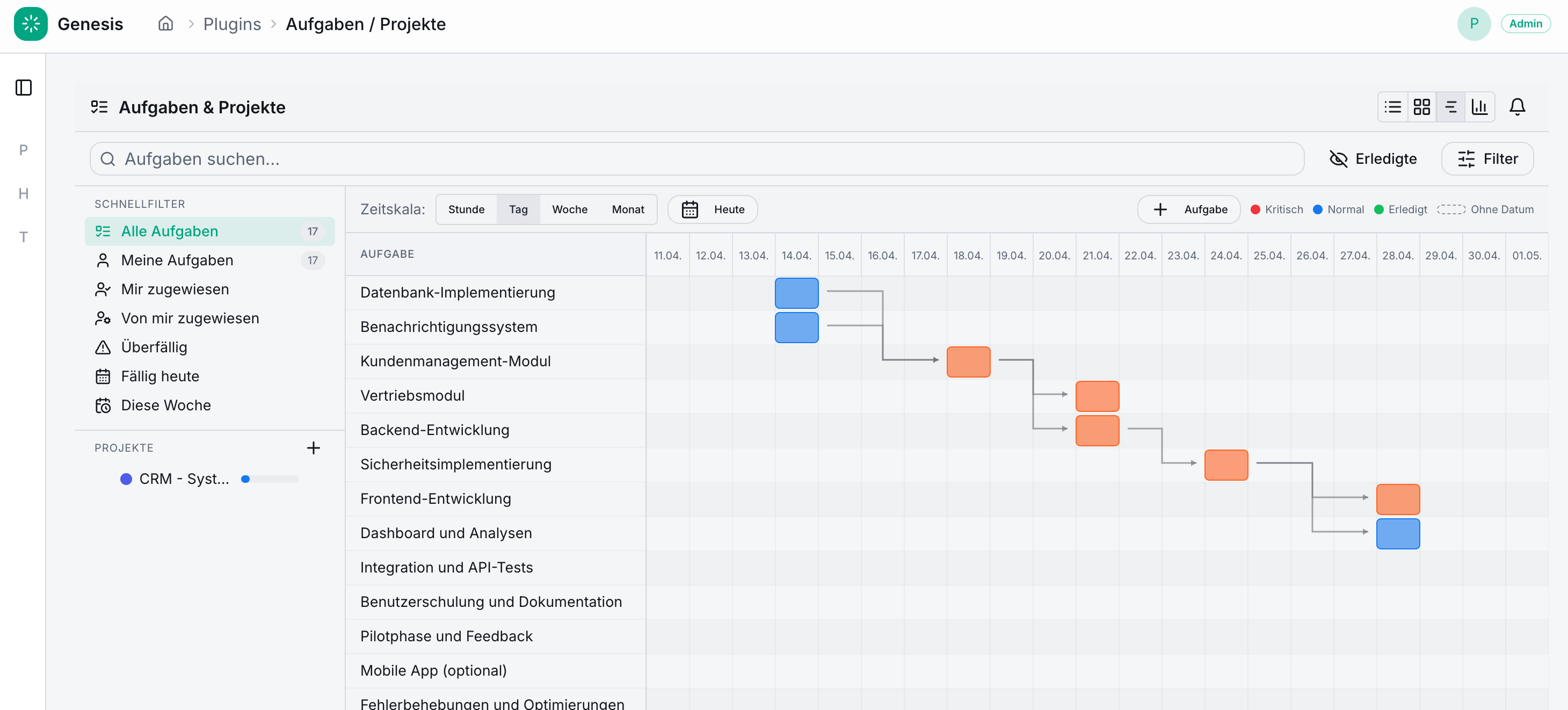Switch the Zeitskala to Woche

pyautogui.click(x=570, y=209)
